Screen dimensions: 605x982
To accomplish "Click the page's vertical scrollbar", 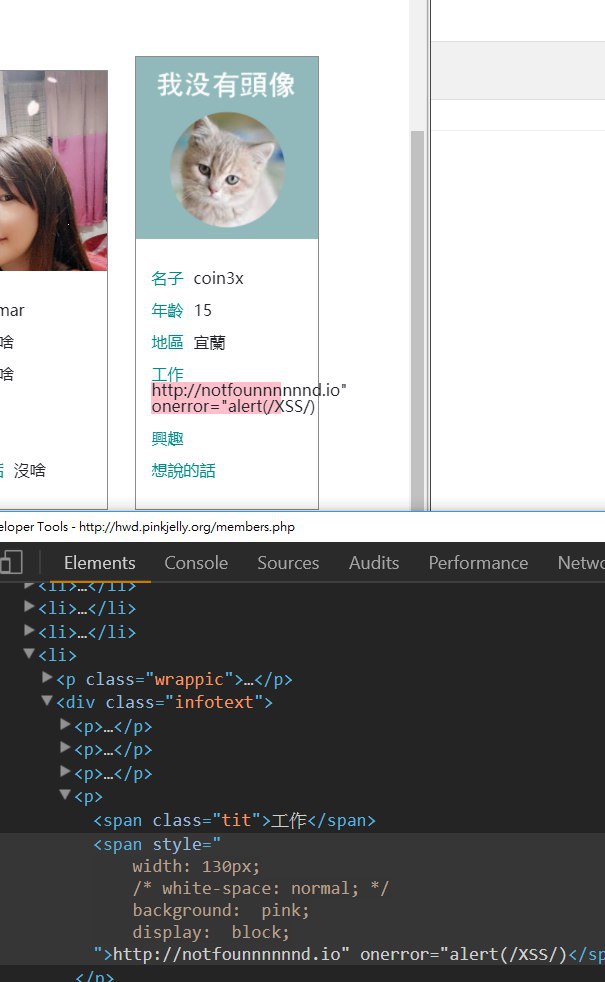I will [418, 300].
